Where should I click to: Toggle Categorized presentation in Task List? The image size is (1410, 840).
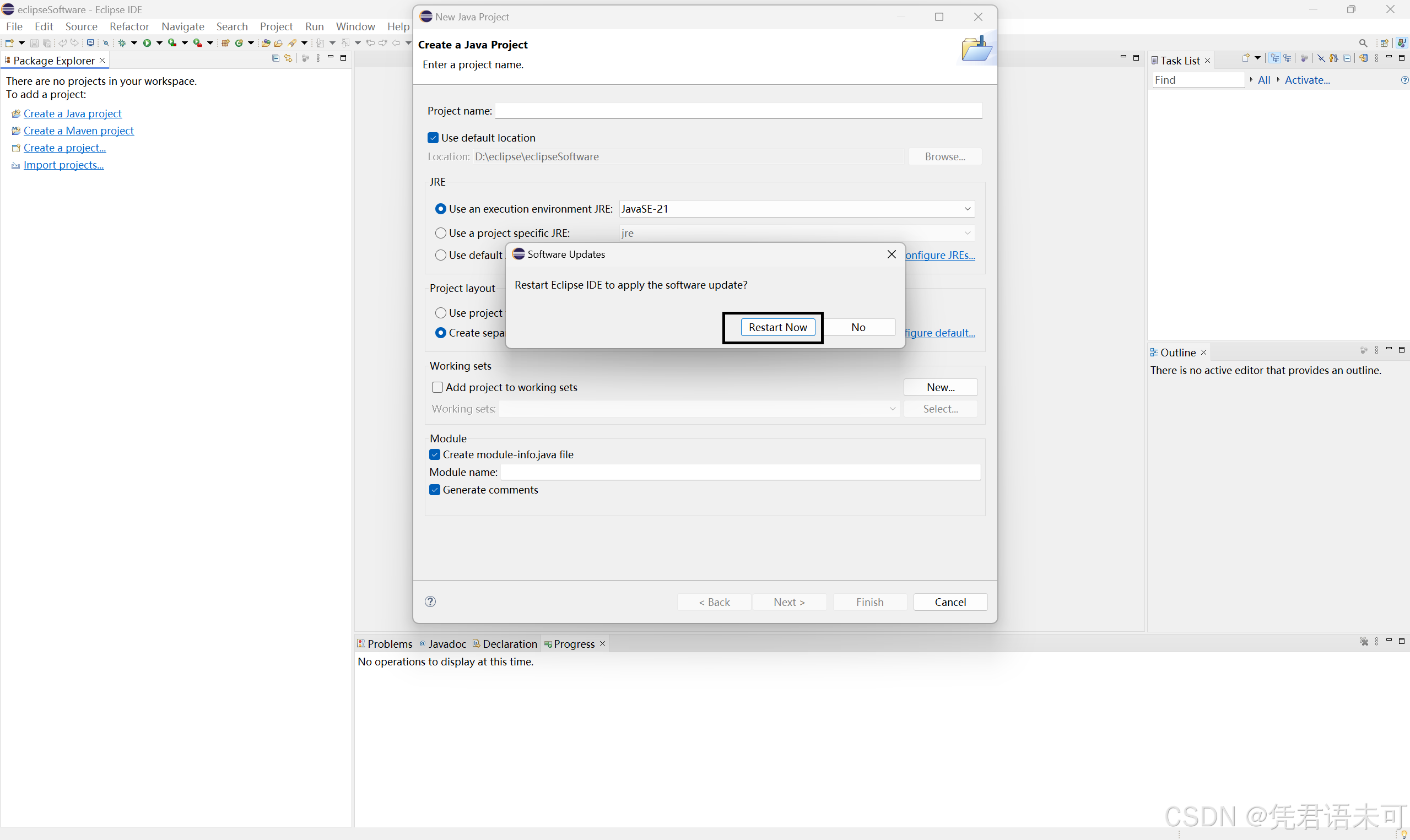1274,58
